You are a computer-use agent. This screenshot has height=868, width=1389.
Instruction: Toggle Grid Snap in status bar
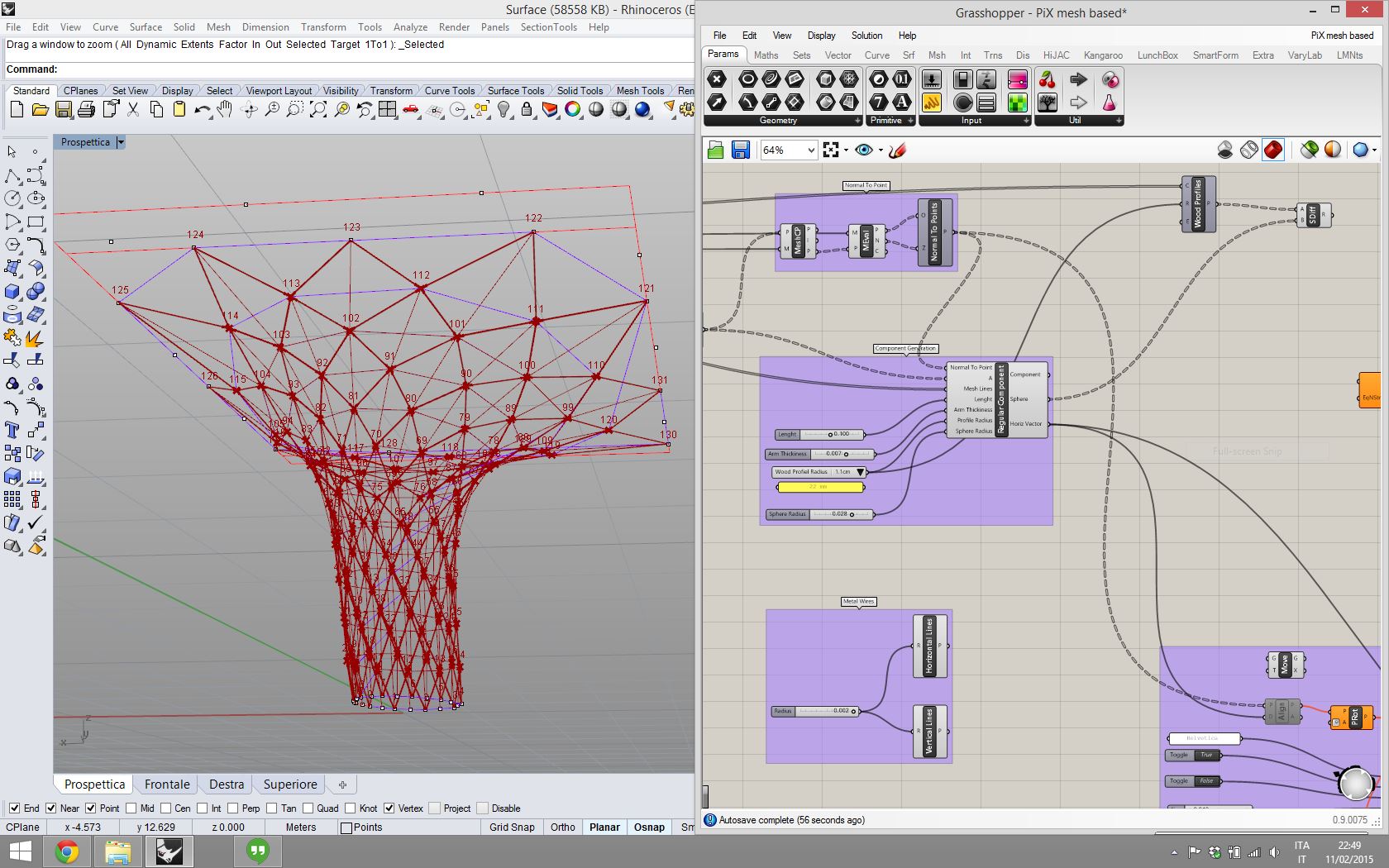point(512,827)
